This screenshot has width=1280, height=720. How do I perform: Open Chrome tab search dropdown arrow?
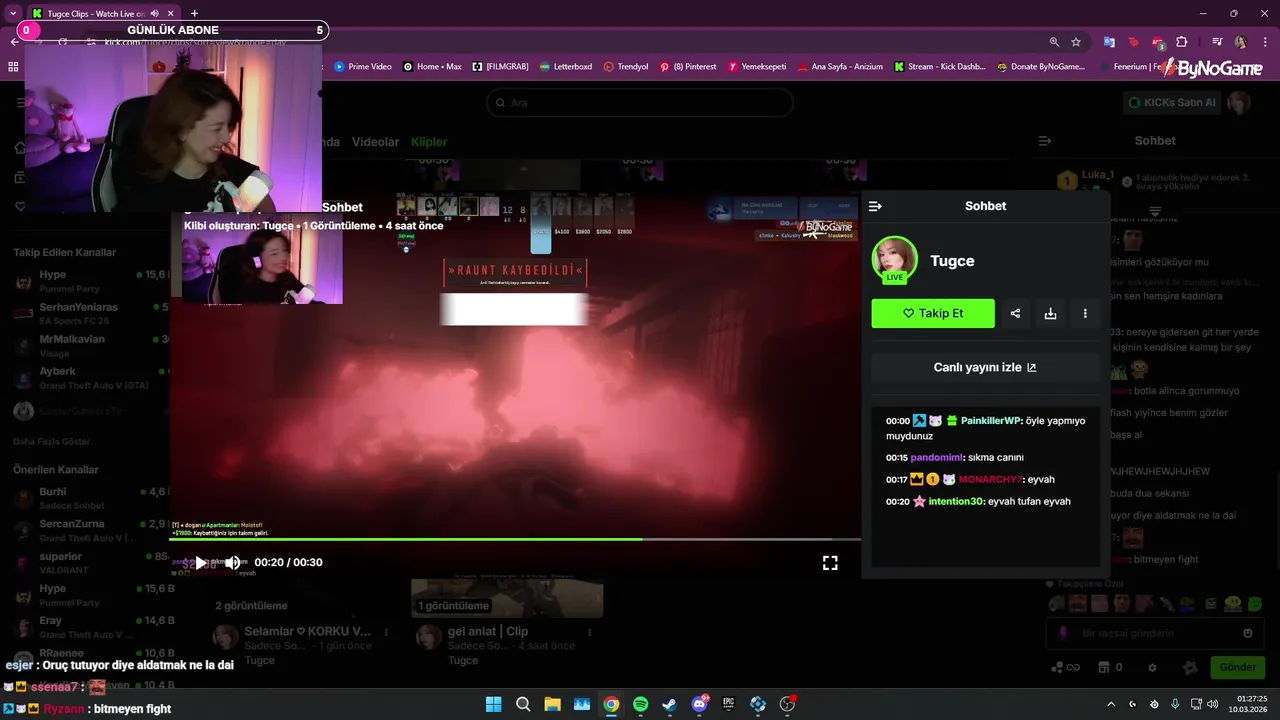[12, 14]
